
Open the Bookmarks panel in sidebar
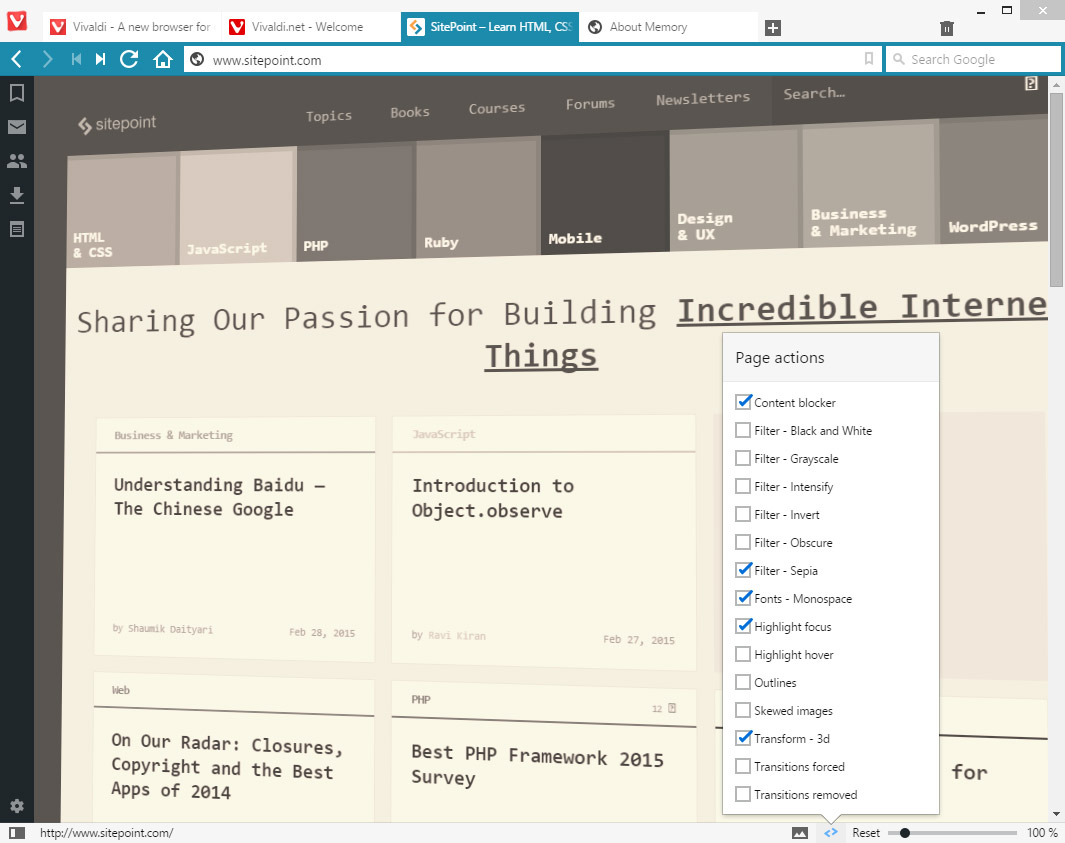pyautogui.click(x=17, y=93)
